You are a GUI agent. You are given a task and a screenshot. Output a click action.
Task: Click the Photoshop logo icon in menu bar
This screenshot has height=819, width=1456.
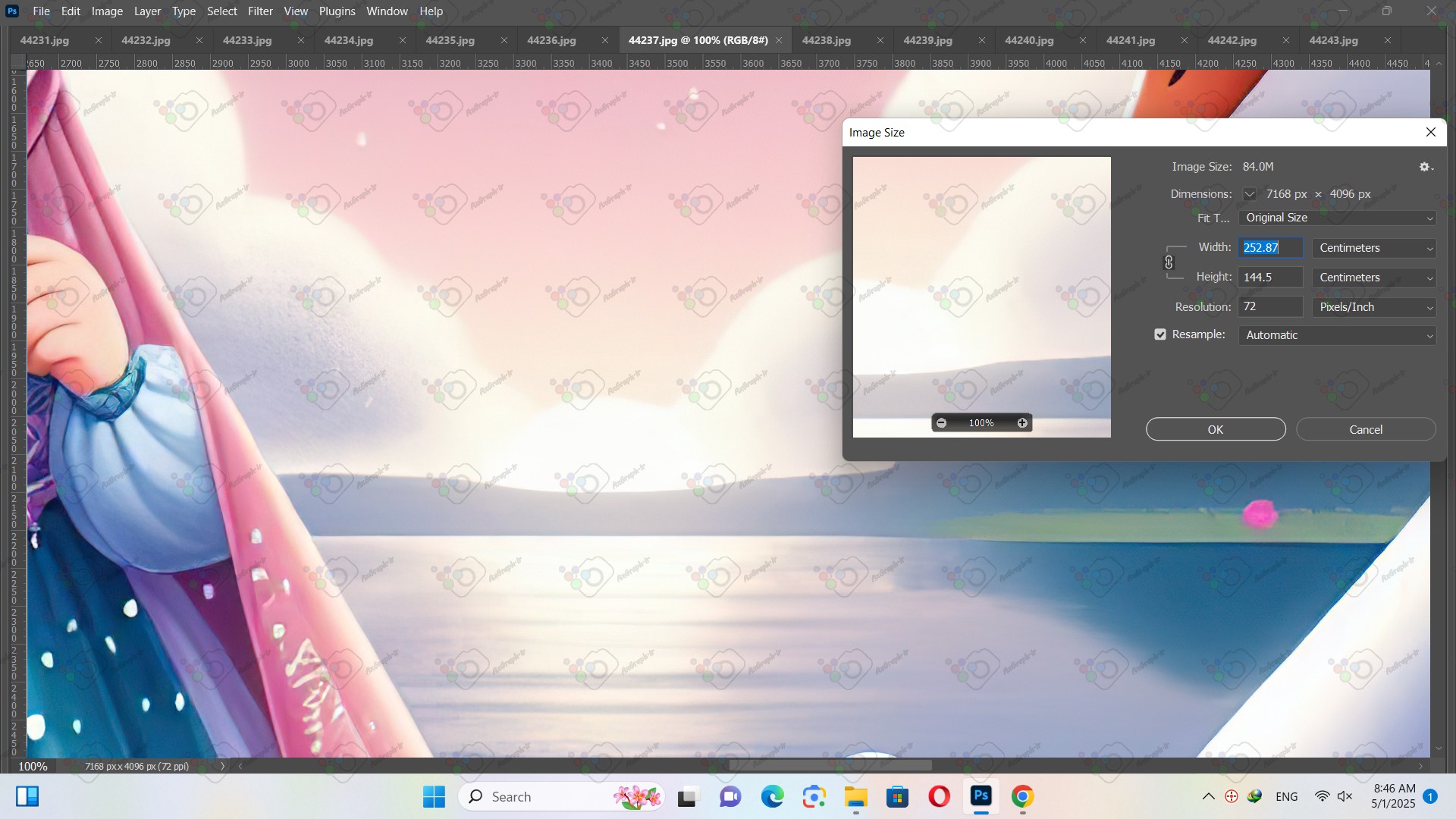[12, 11]
